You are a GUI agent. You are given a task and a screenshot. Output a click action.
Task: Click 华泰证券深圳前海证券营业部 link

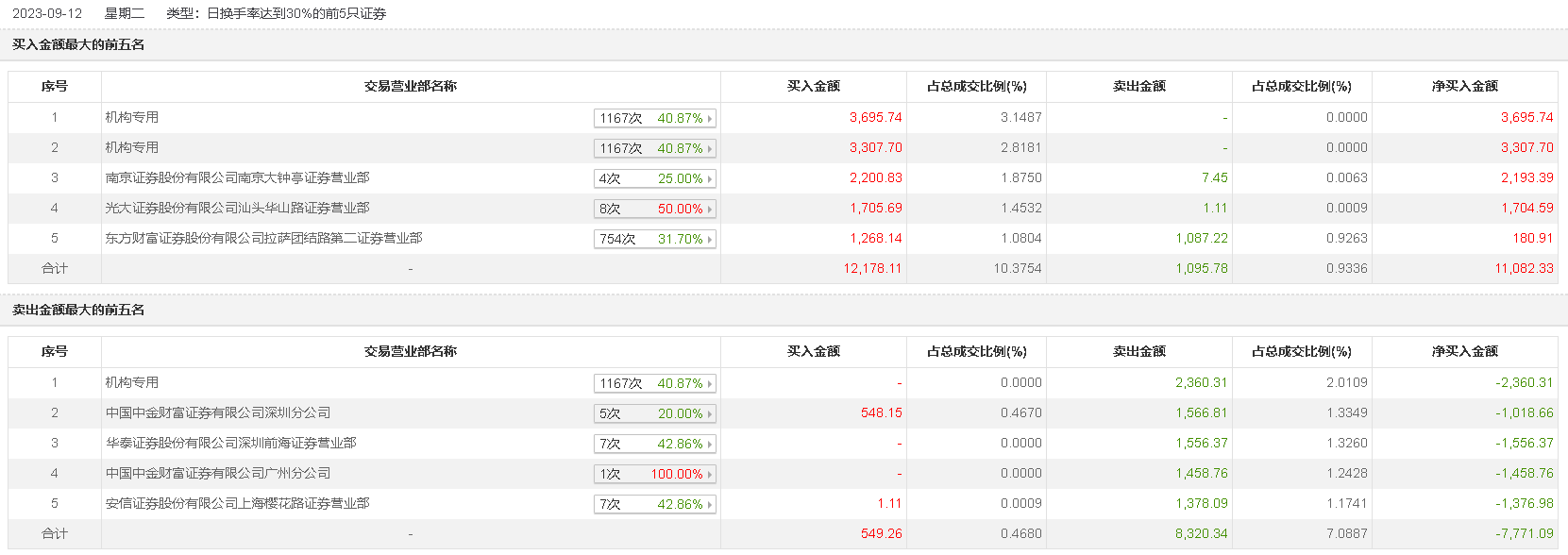pos(230,444)
